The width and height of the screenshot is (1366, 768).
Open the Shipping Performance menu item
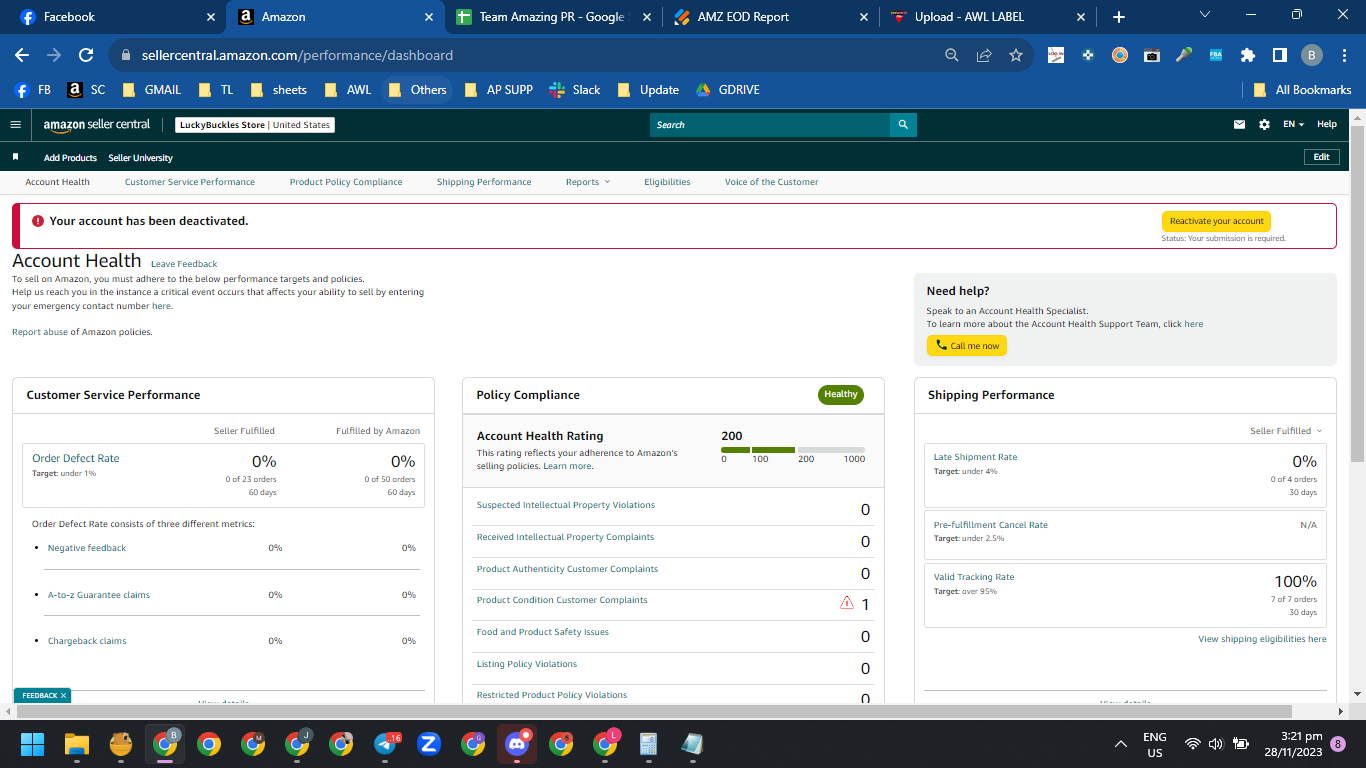tap(484, 182)
